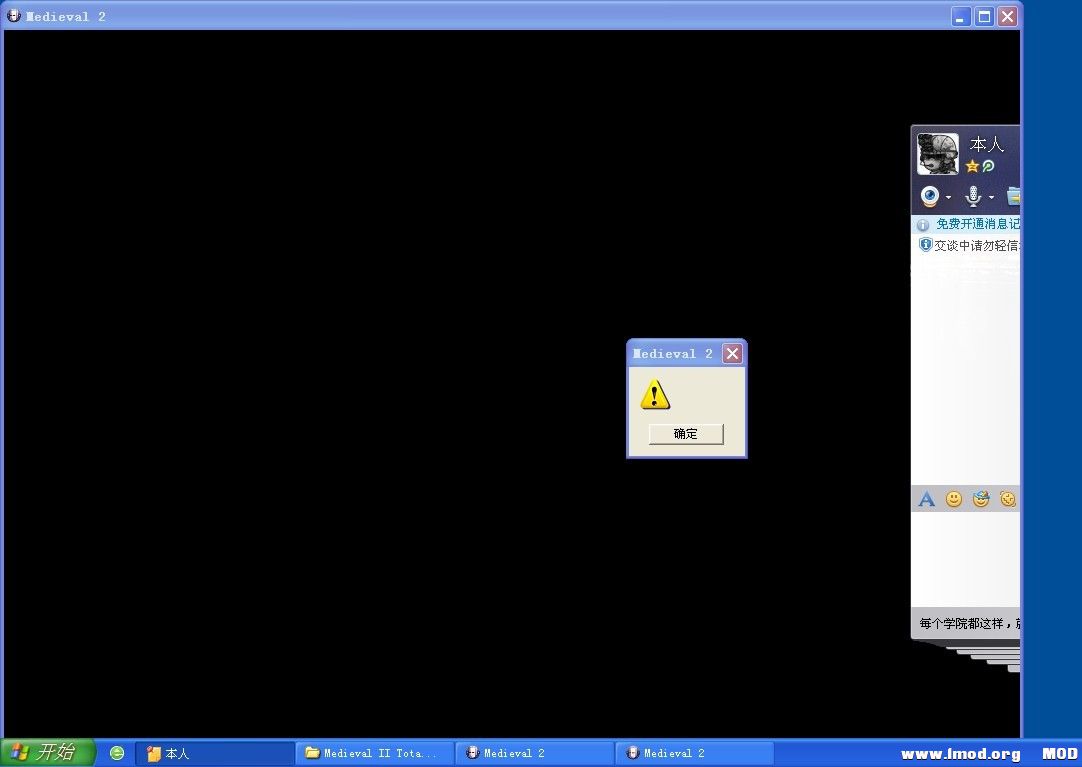The height and width of the screenshot is (767, 1082).
Task: Switch to 本人 chat taskbar item
Action: 215,753
